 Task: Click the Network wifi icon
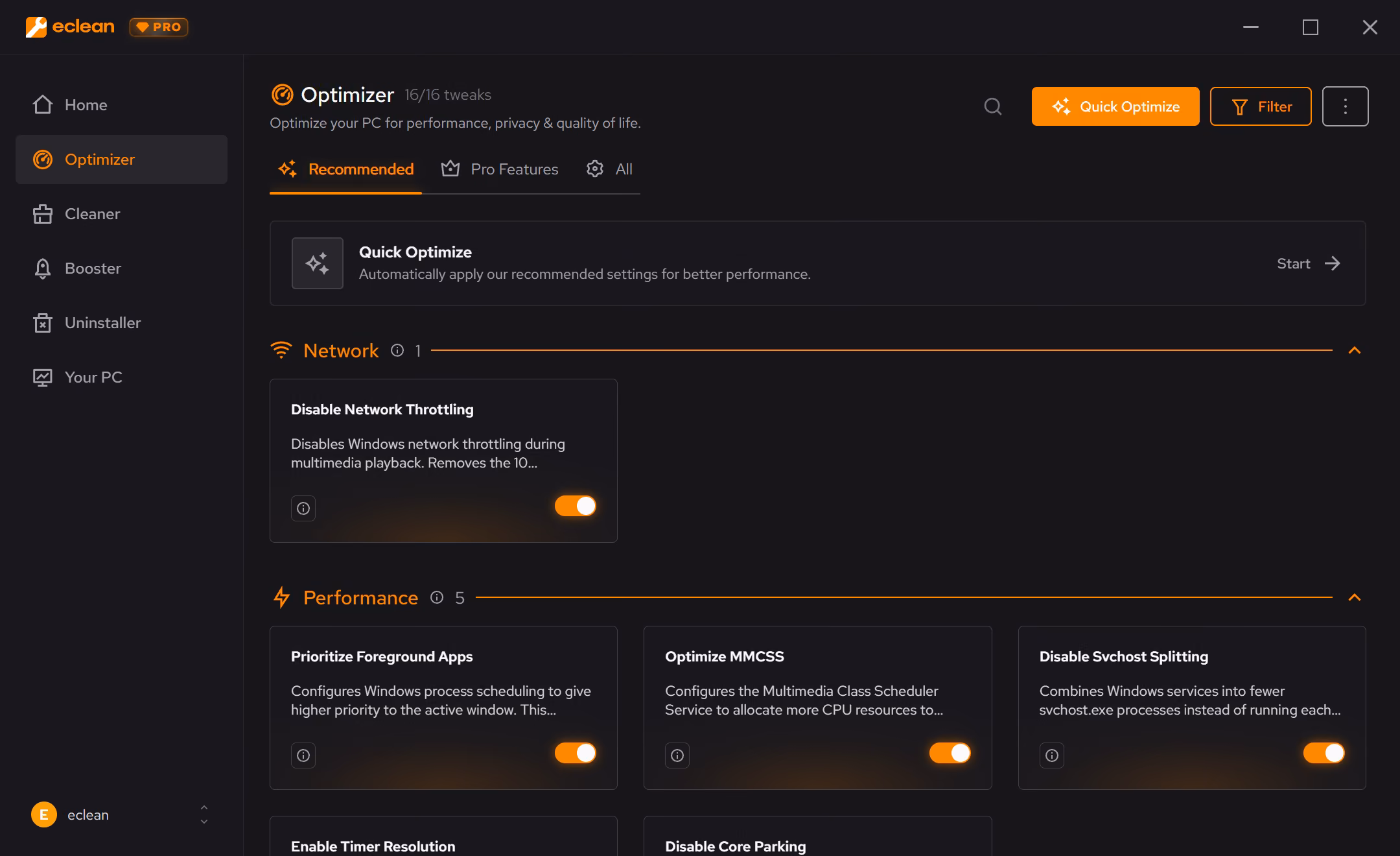click(x=281, y=350)
